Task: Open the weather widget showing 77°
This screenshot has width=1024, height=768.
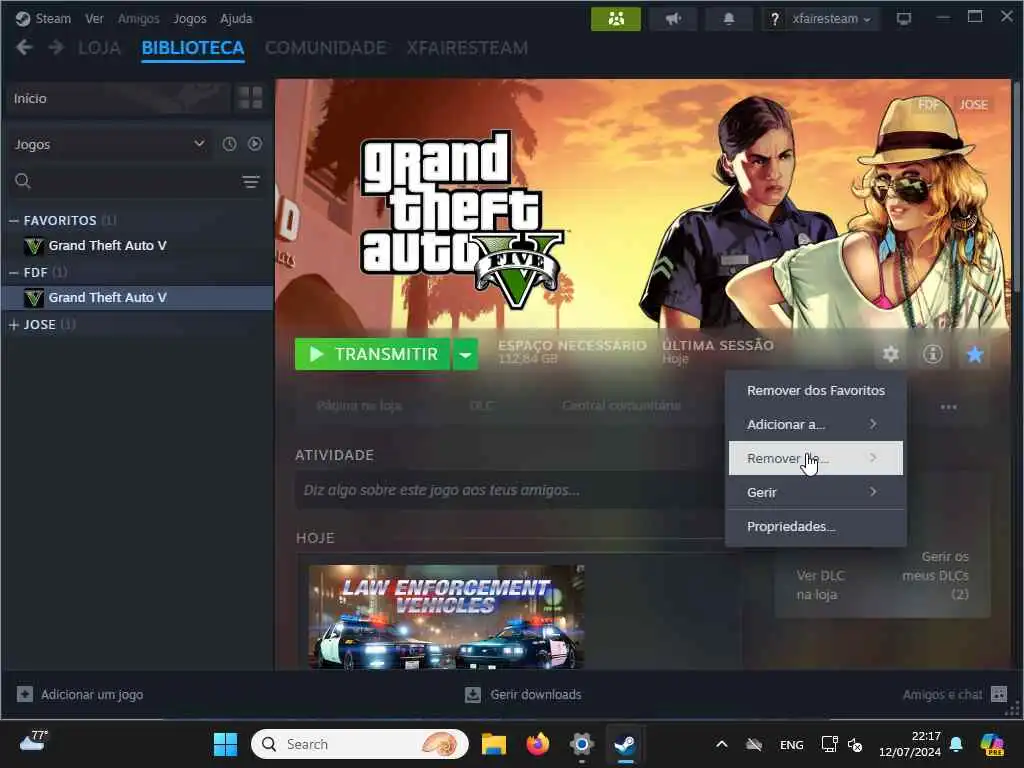Action: [x=34, y=741]
